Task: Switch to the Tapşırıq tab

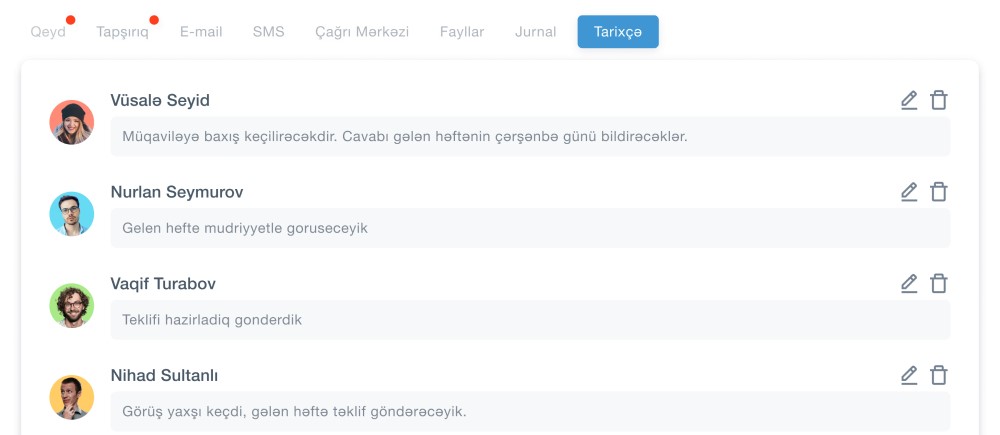Action: click(x=122, y=32)
